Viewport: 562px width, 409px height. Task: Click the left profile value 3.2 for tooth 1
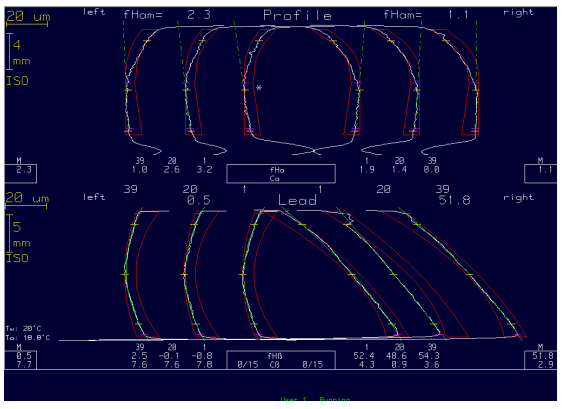[x=204, y=170]
